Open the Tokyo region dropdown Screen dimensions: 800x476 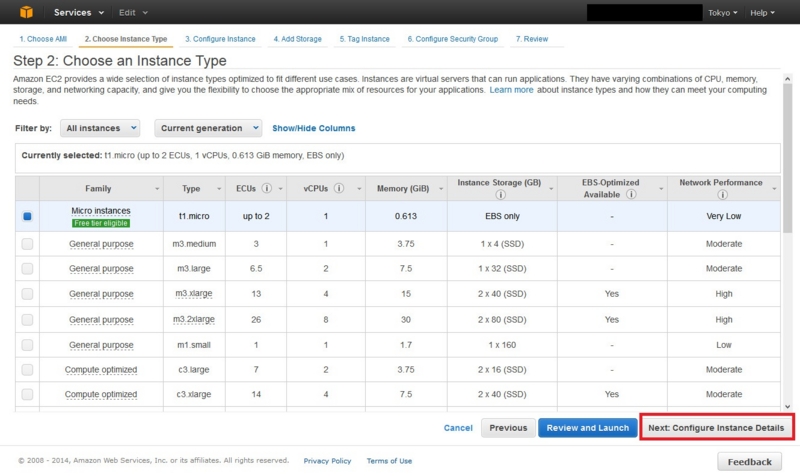[x=722, y=13]
